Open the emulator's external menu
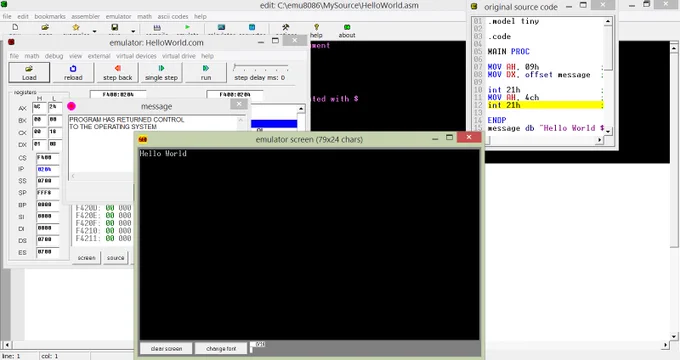680x360 pixels. pyautogui.click(x=99, y=56)
